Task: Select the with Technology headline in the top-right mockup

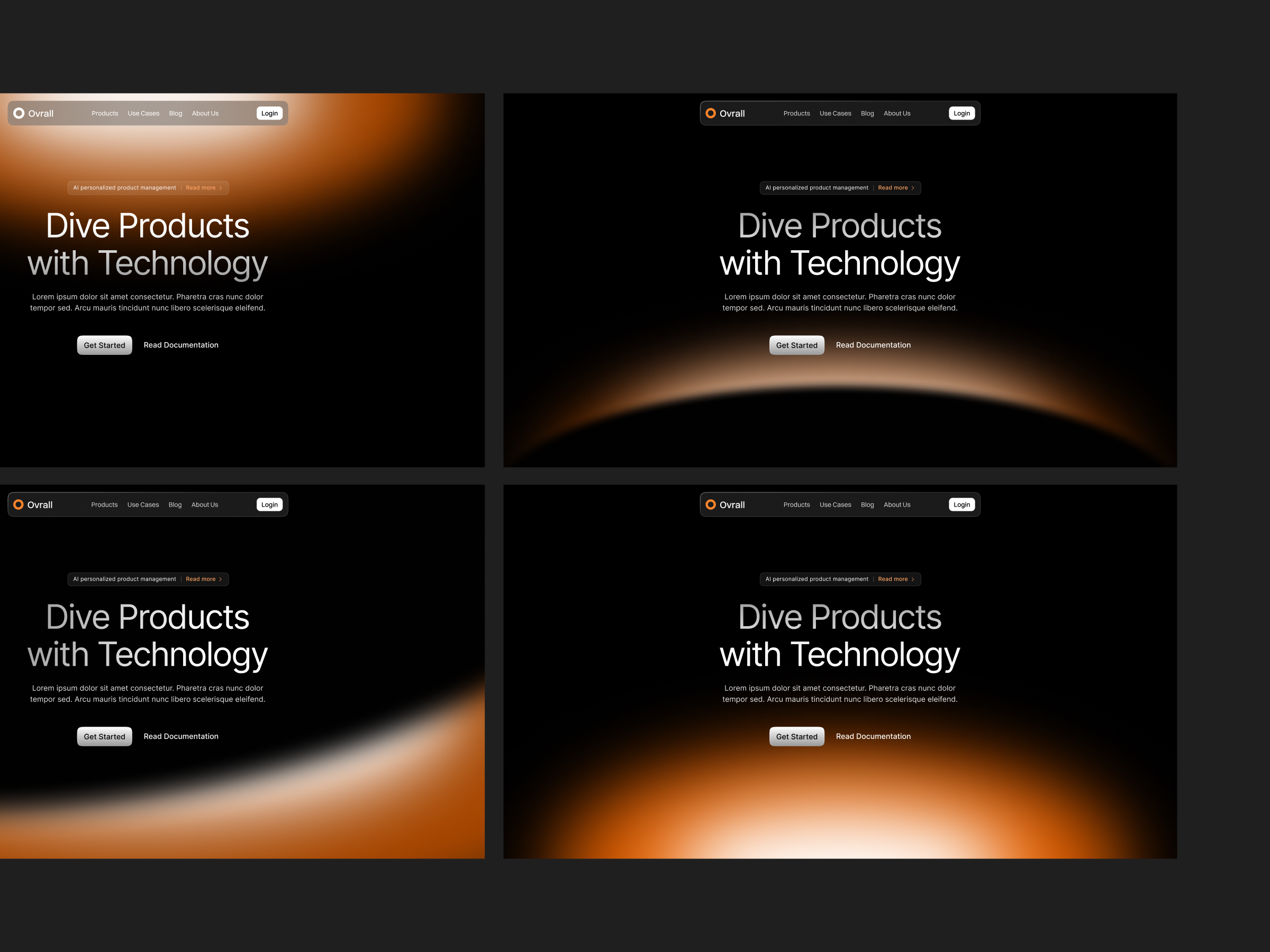Action: tap(840, 264)
